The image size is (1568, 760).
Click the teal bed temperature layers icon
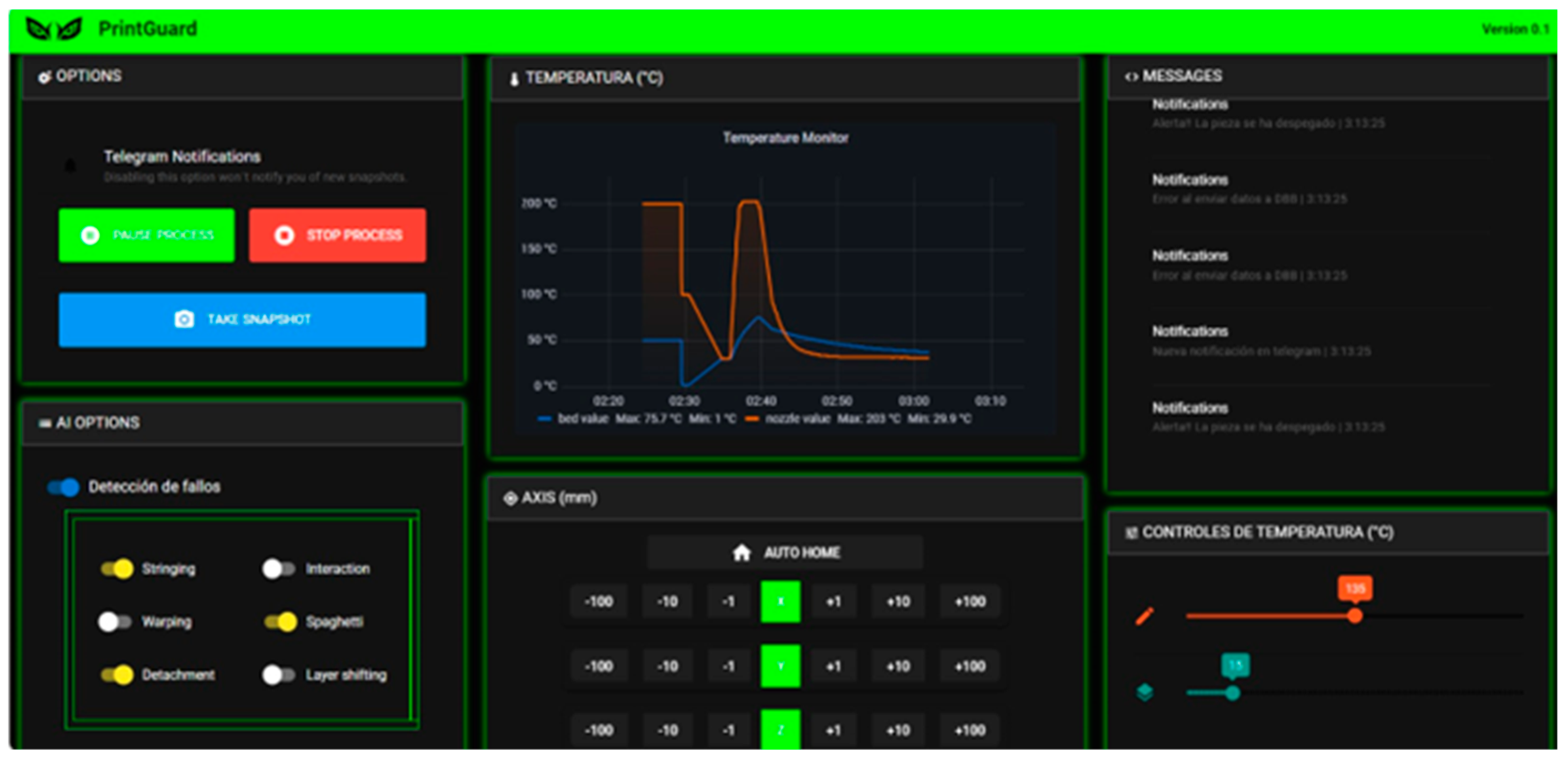tap(1144, 692)
